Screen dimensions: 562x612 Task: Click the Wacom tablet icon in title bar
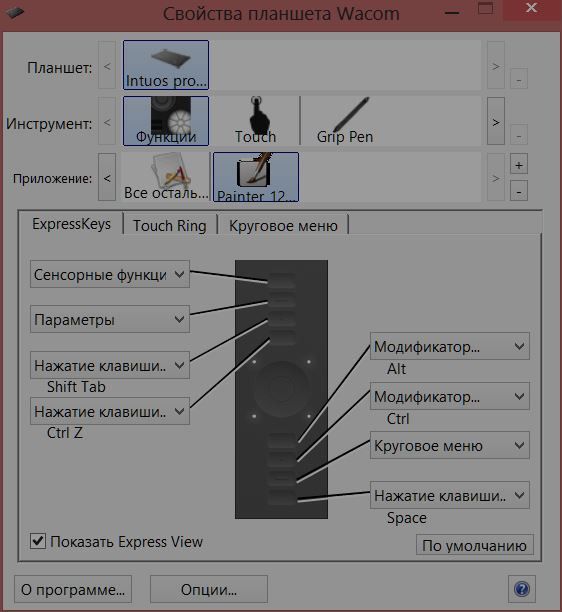15,12
